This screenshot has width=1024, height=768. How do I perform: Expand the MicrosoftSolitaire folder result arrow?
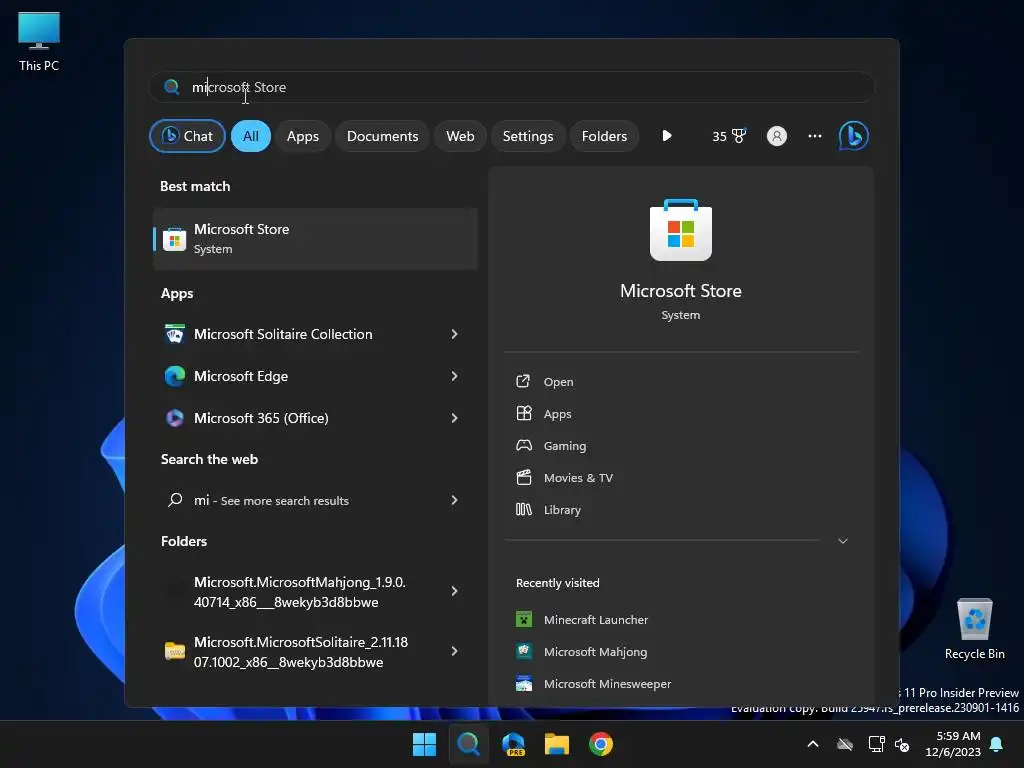(x=455, y=651)
